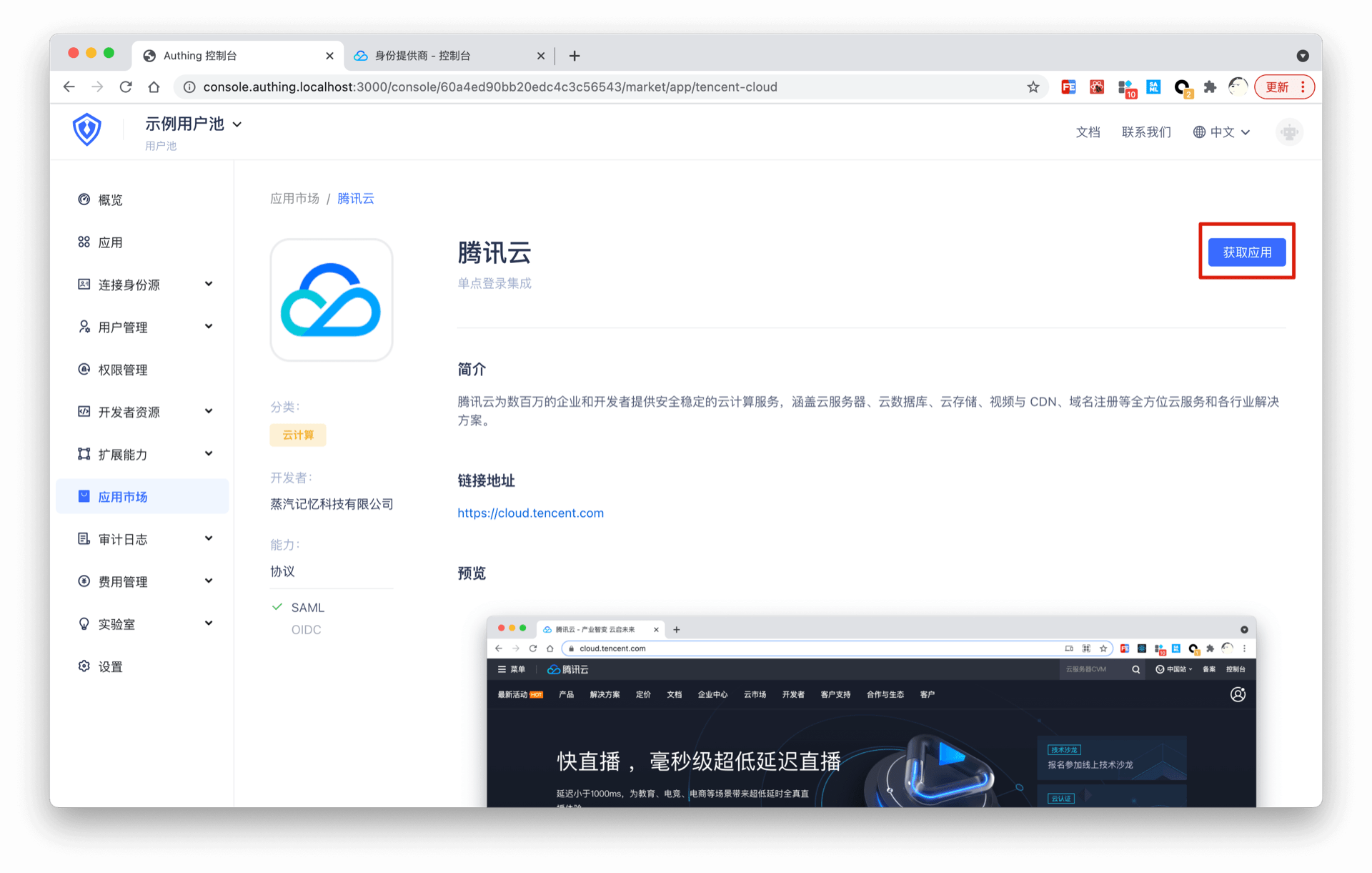
Task: Open the 中文 language dropdown
Action: point(1222,132)
